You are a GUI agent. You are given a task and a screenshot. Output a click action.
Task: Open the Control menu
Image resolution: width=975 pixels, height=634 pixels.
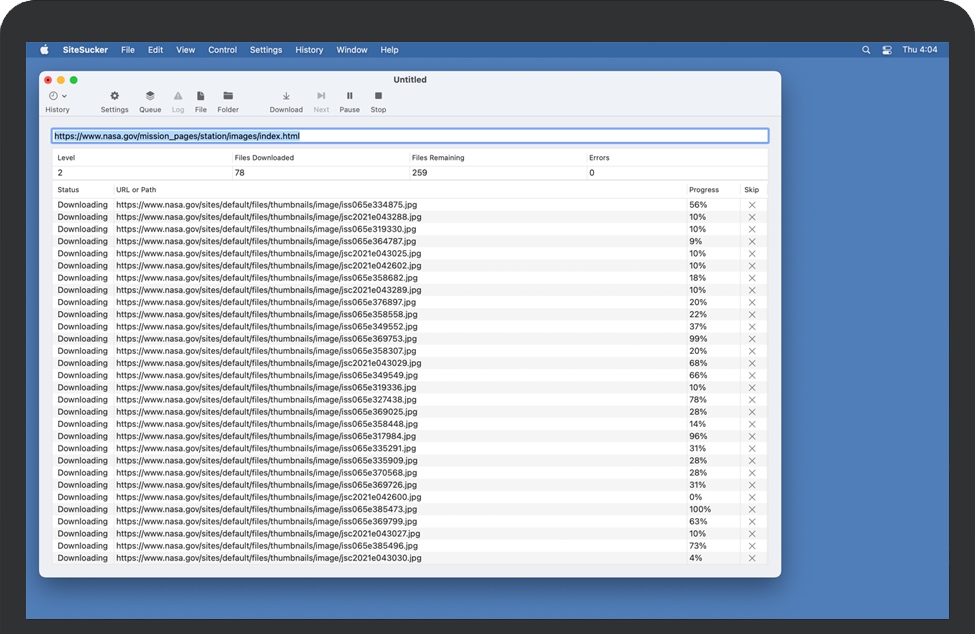click(222, 50)
